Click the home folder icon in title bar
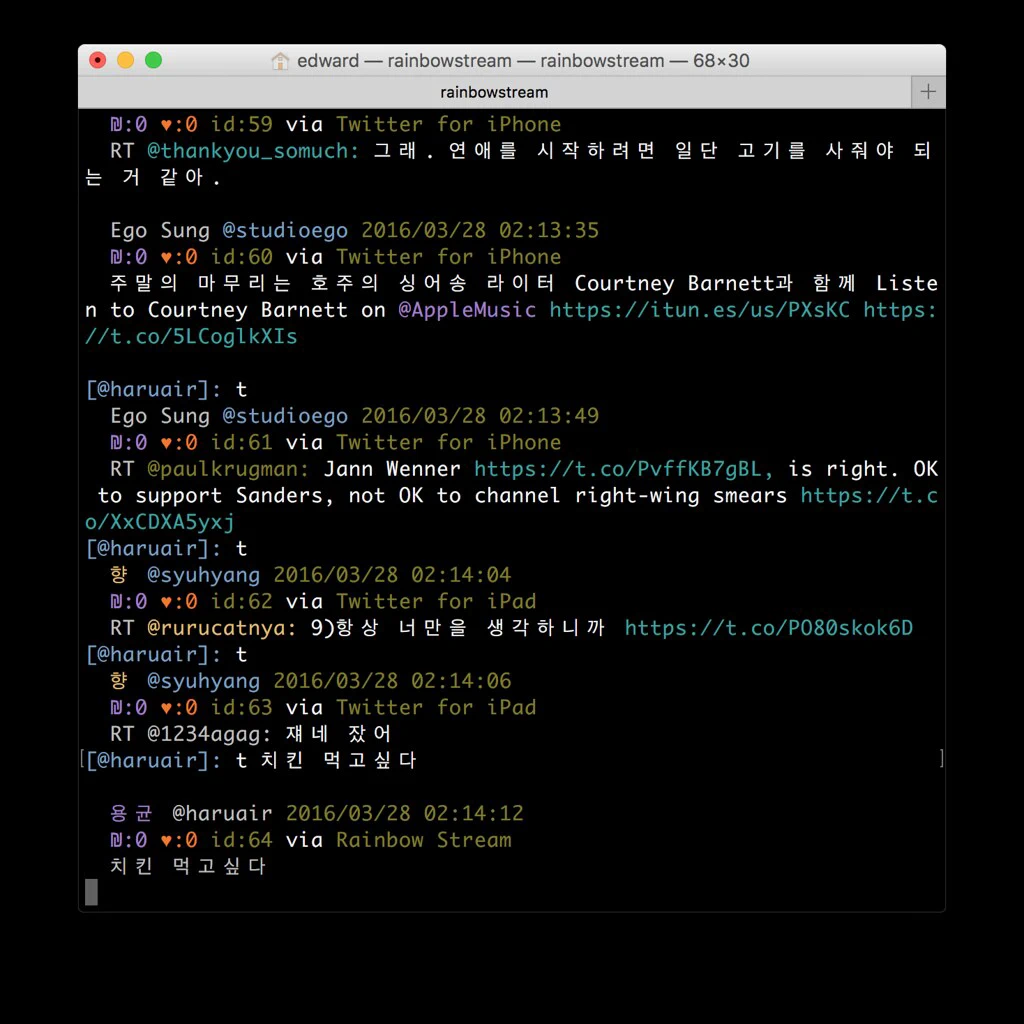The height and width of the screenshot is (1024, 1024). [x=280, y=61]
